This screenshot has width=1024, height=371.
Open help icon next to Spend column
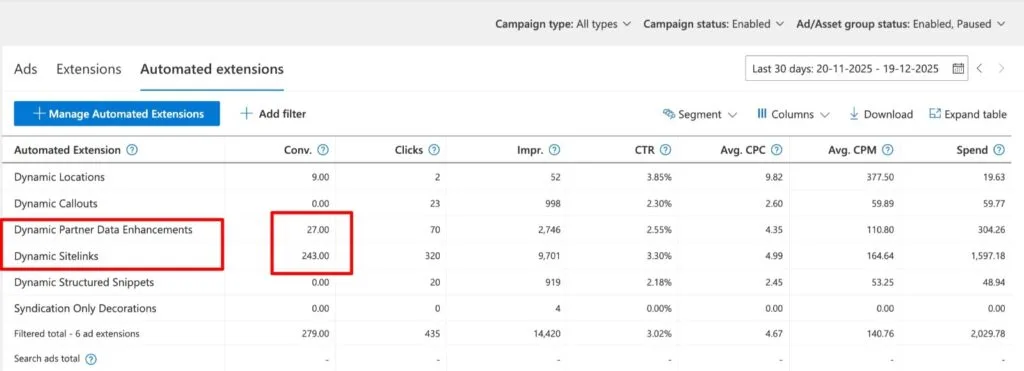tap(999, 150)
